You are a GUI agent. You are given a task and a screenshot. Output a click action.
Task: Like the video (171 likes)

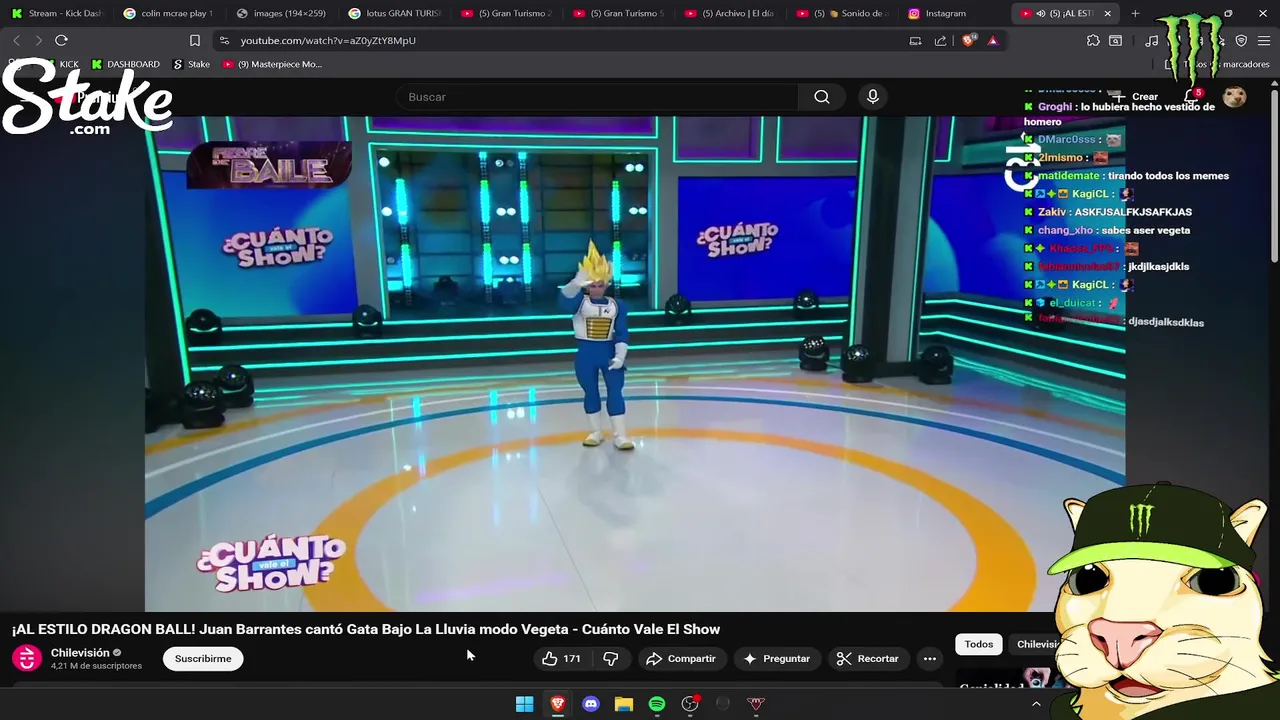point(561,658)
